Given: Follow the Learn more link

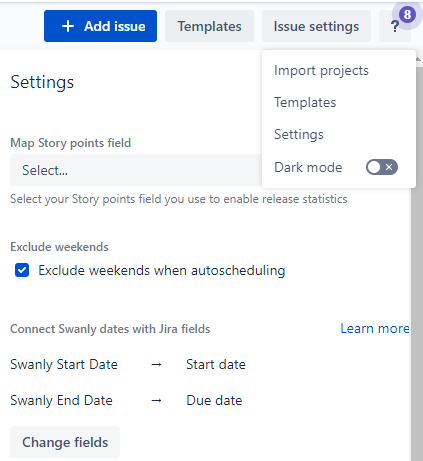Looking at the screenshot, I should click(375, 328).
